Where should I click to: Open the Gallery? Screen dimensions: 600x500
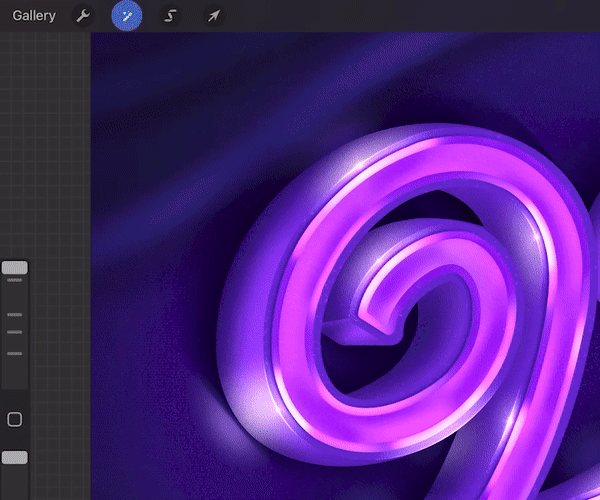[x=34, y=16]
